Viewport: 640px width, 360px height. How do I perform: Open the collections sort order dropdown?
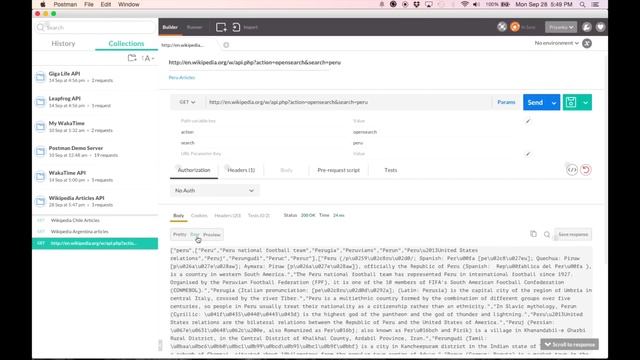[148, 58]
